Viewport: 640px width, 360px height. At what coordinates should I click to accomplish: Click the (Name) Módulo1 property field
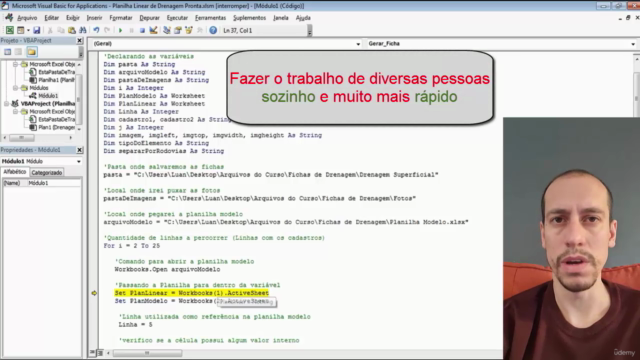pos(42,183)
